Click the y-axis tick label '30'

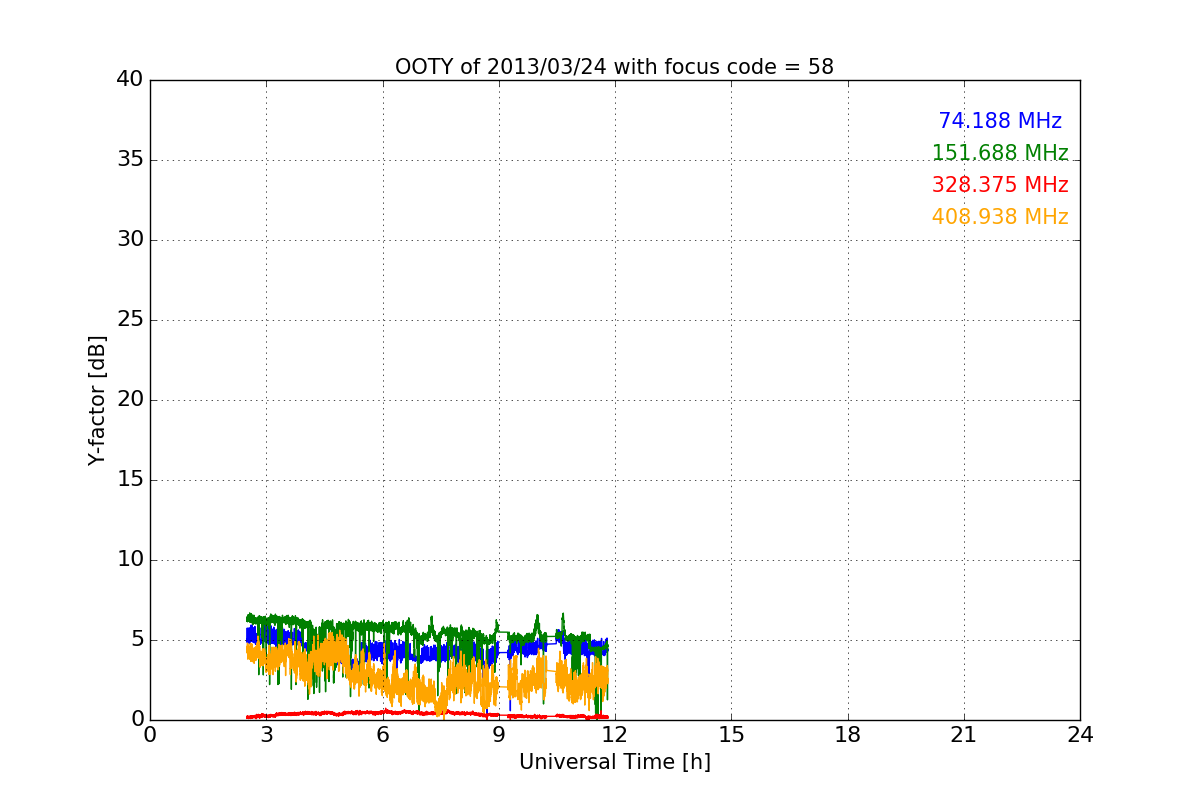pyautogui.click(x=130, y=240)
